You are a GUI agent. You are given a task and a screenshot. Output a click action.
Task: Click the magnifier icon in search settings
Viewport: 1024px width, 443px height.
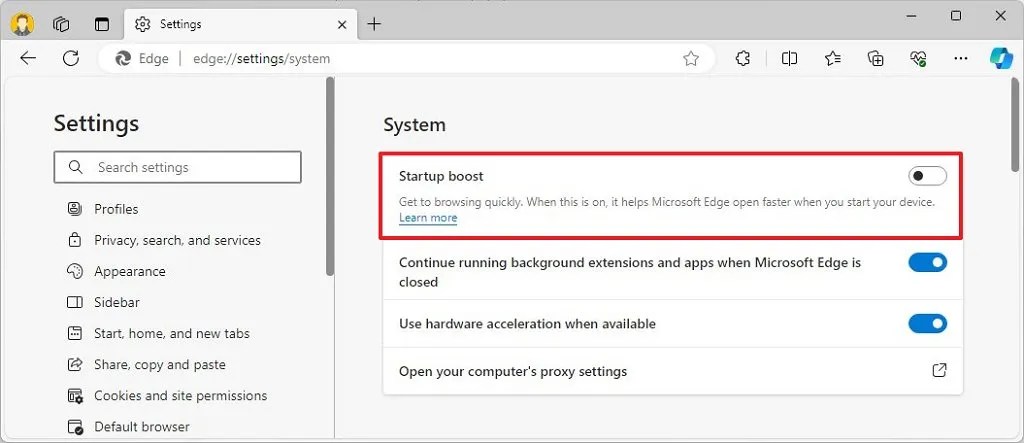[76, 167]
